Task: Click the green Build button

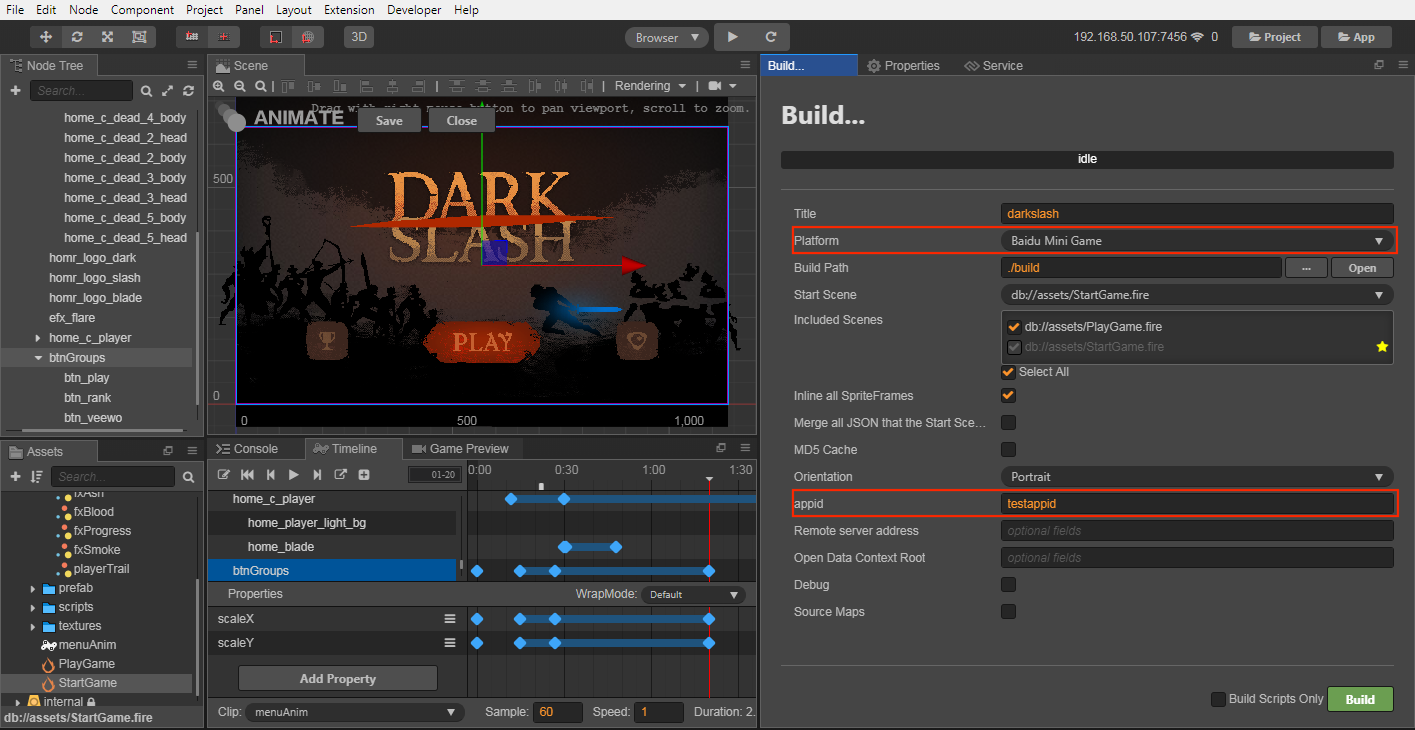Action: [x=1360, y=699]
